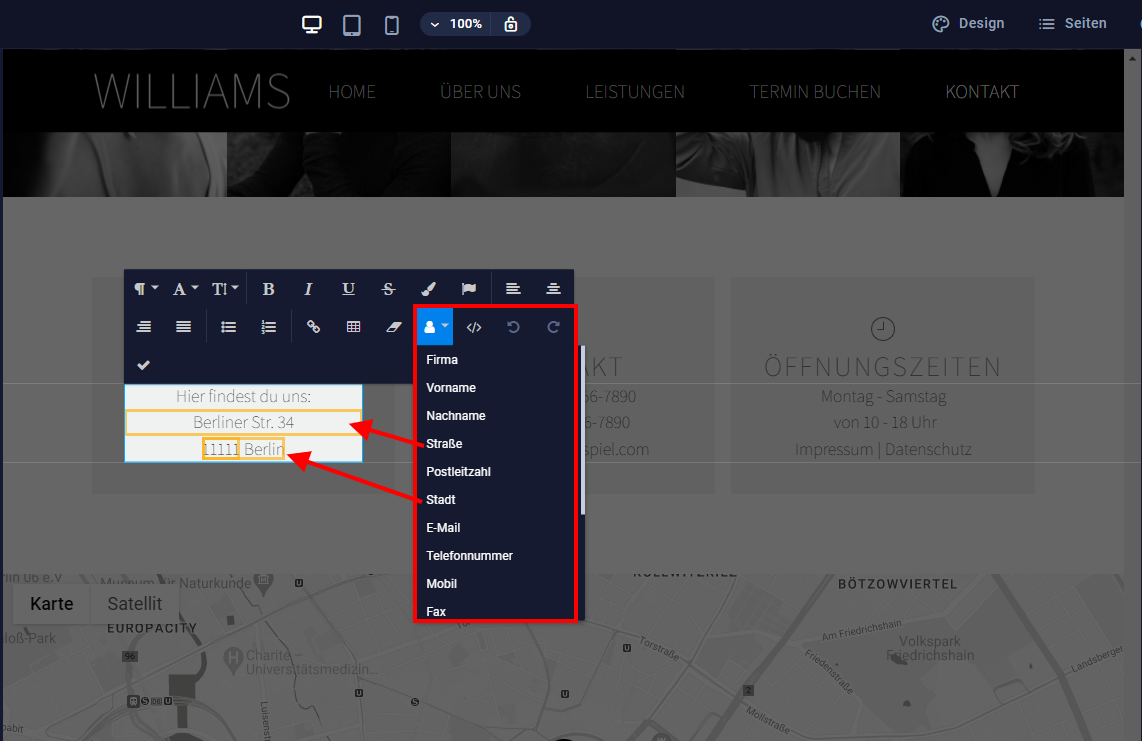Screen dimensions: 1142x741
Task: Toggle strikethrough formatting
Action: [388, 289]
